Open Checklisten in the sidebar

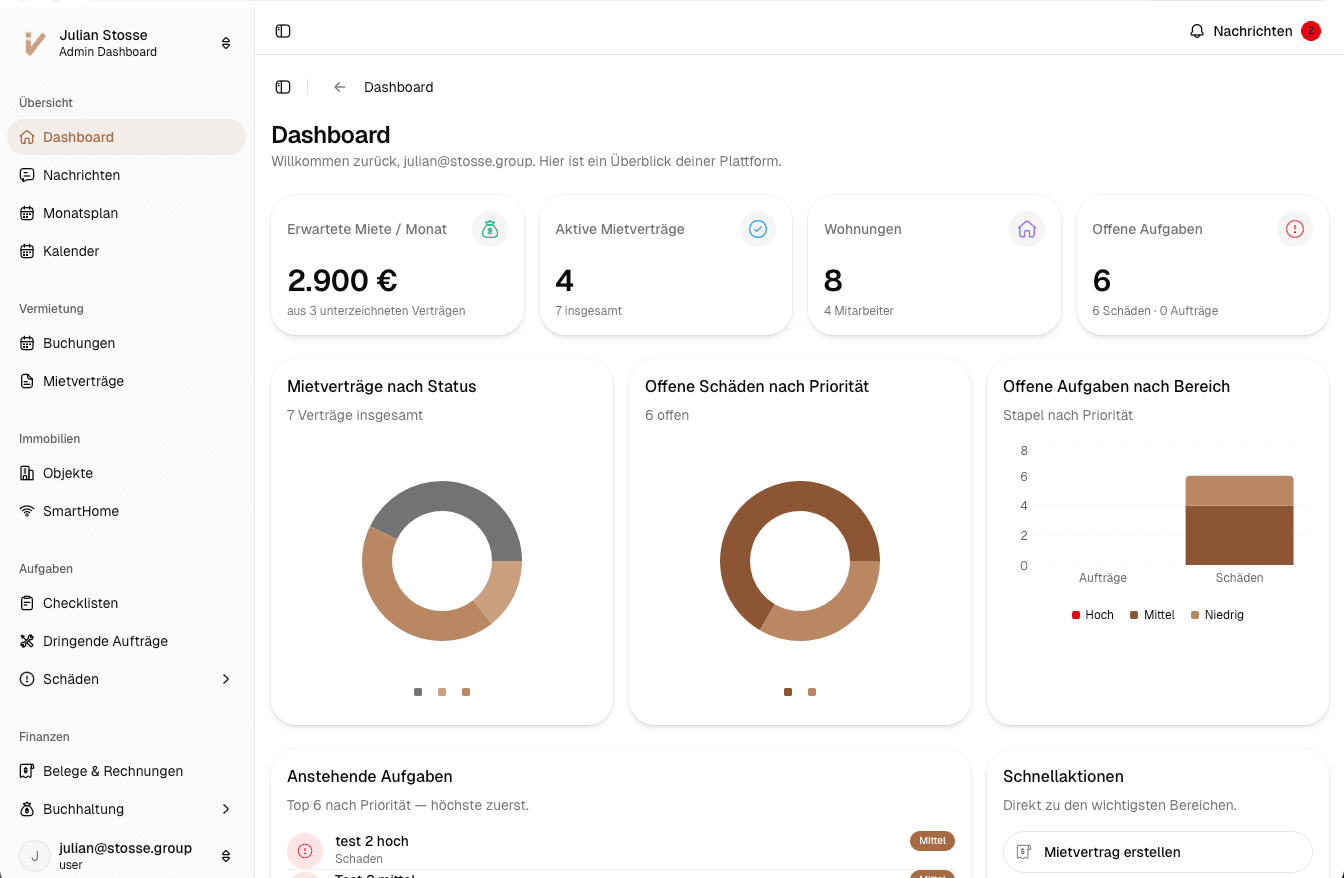tap(126, 603)
